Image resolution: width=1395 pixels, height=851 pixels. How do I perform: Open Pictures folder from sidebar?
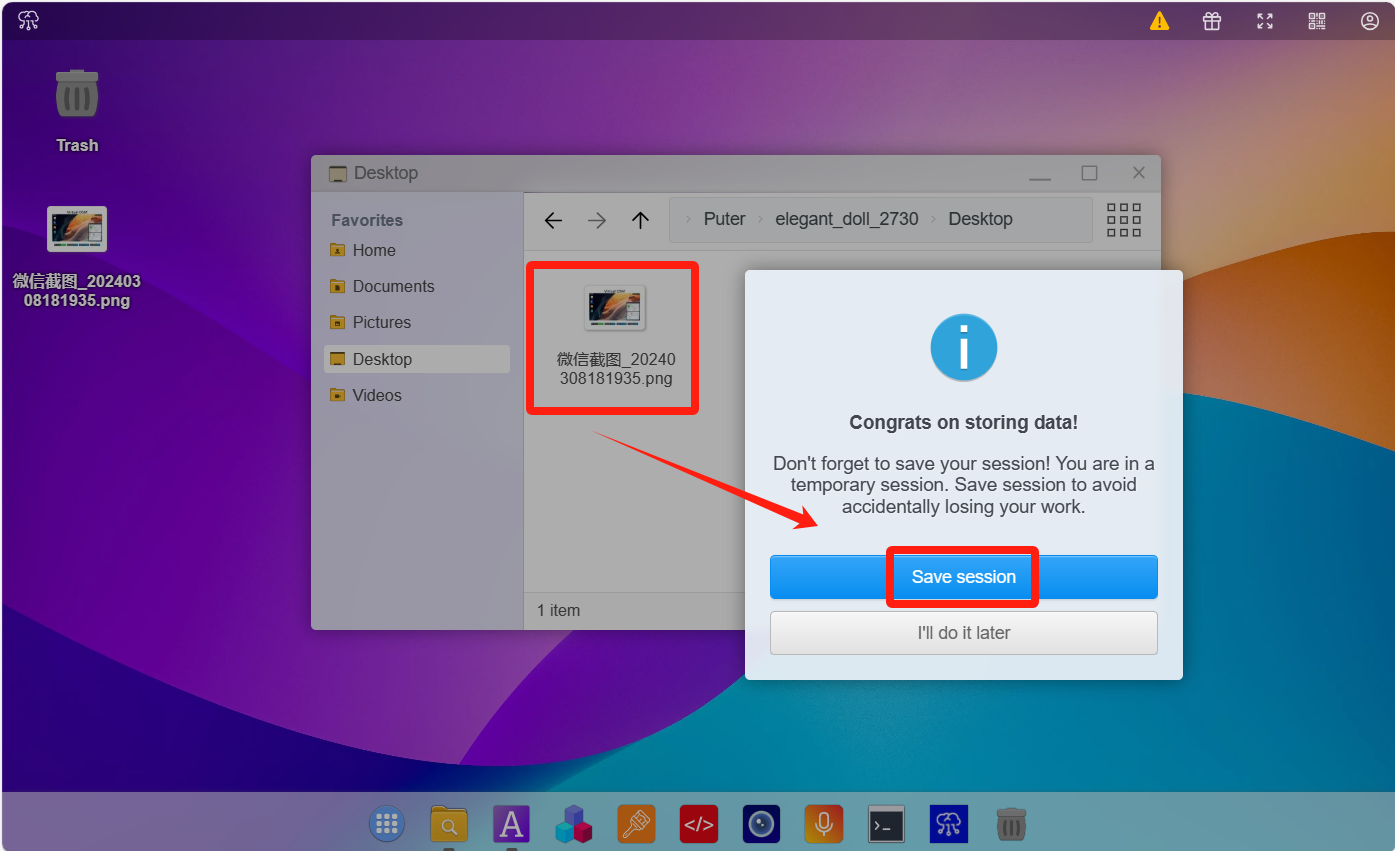click(x=381, y=322)
